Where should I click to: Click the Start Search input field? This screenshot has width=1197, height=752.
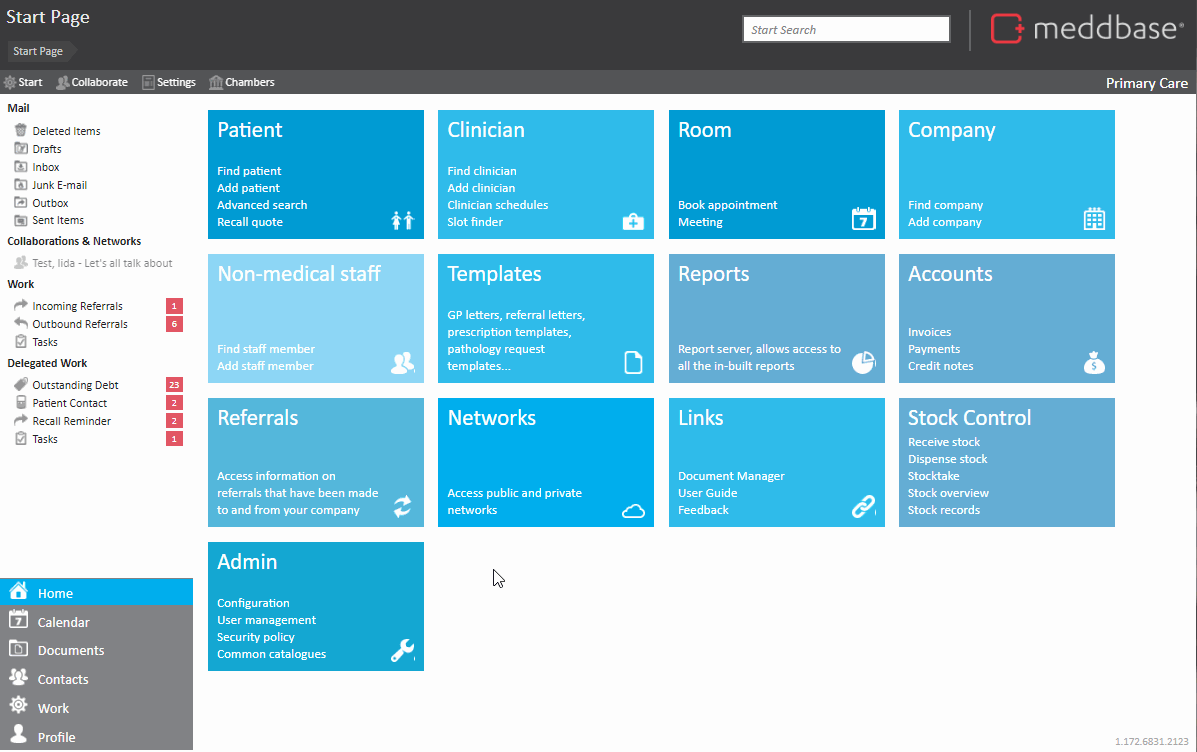click(846, 30)
